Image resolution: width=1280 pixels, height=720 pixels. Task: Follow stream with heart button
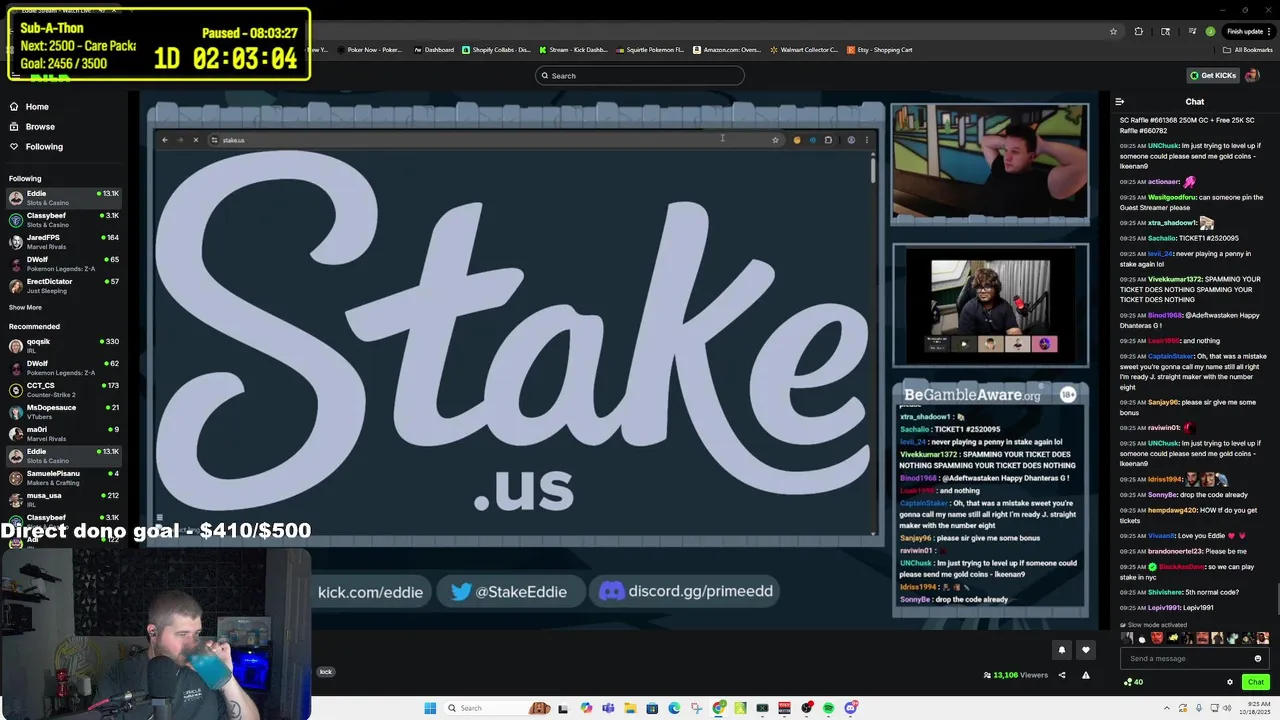1086,650
